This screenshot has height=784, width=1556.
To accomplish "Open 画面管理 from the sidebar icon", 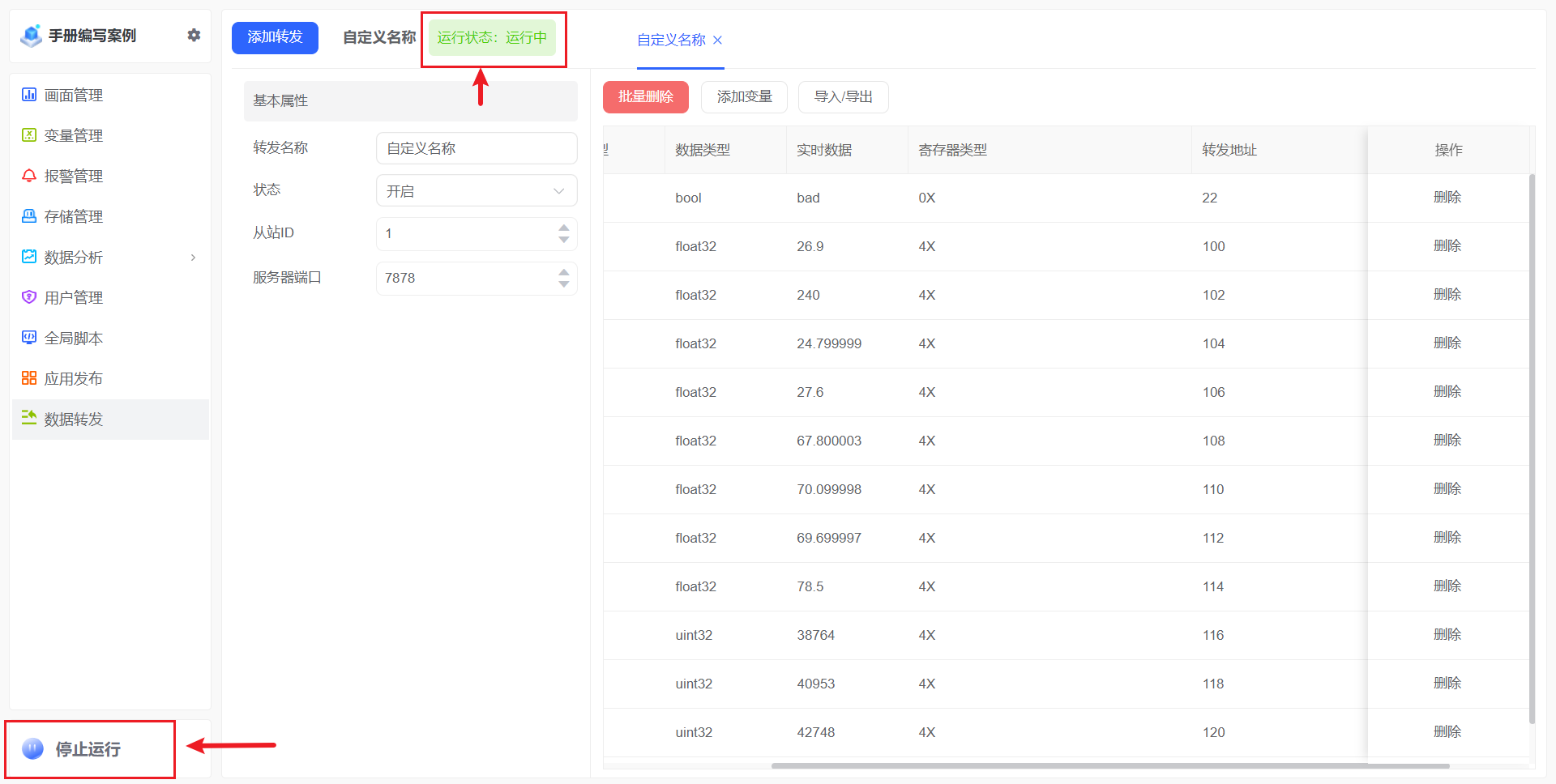I will tap(29, 95).
